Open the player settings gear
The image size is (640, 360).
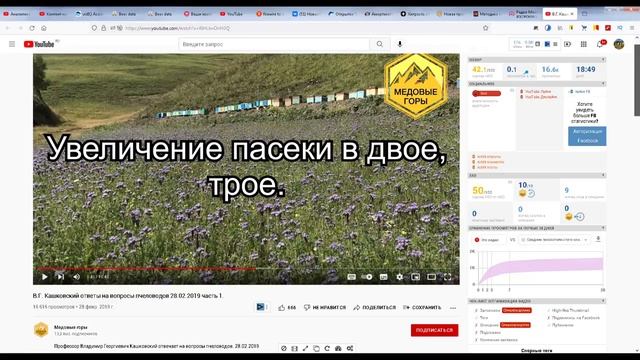point(400,277)
